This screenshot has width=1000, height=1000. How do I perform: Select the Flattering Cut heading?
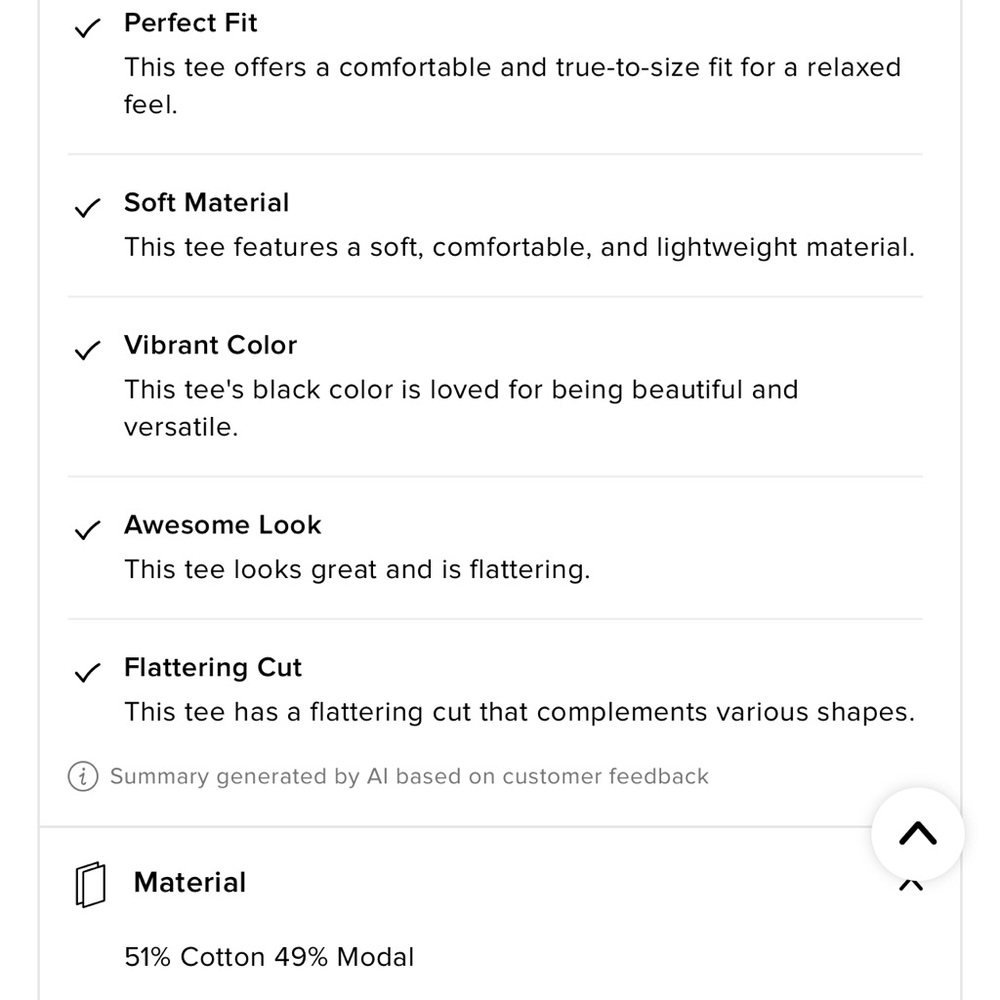pyautogui.click(x=213, y=667)
